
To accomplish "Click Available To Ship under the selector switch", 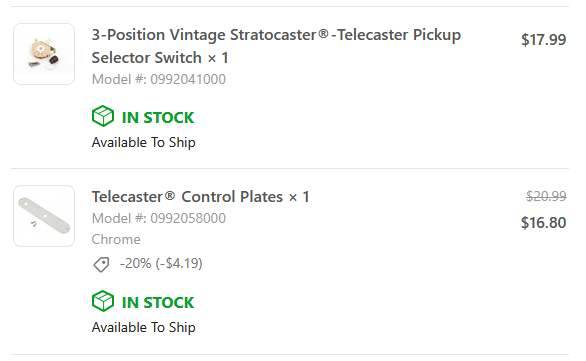I will click(x=144, y=143).
